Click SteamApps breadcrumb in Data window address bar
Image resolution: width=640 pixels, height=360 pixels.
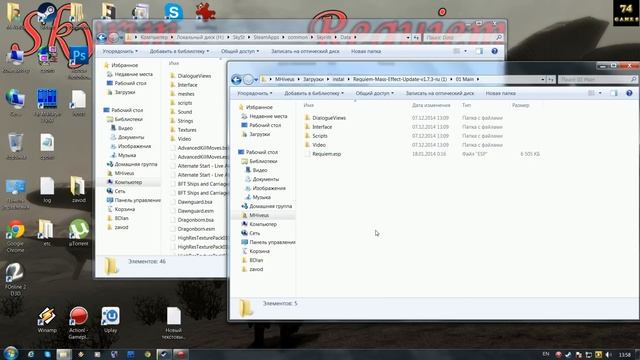click(x=266, y=37)
